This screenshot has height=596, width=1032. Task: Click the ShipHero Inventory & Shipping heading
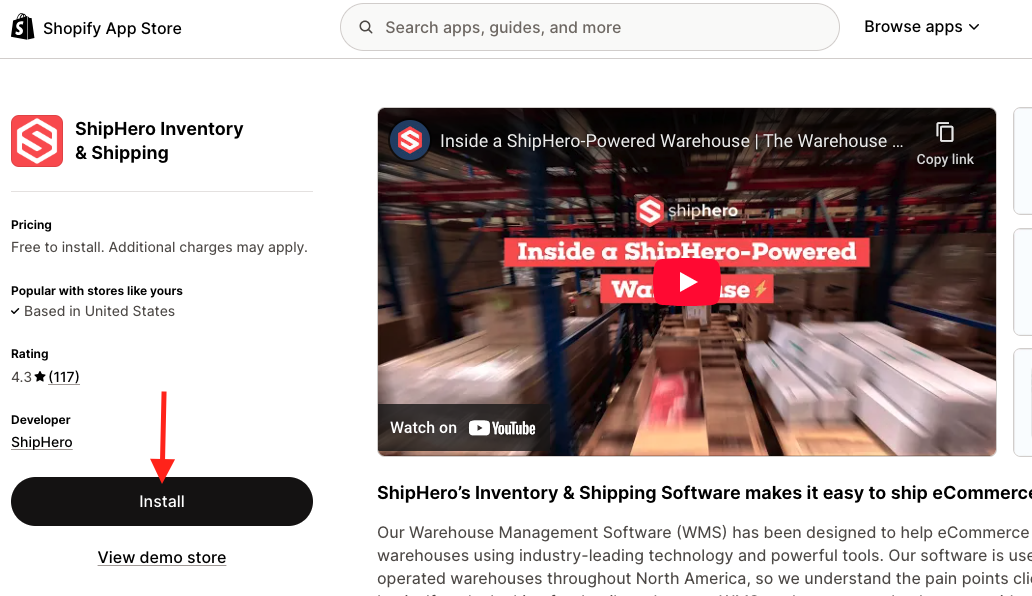tap(159, 141)
